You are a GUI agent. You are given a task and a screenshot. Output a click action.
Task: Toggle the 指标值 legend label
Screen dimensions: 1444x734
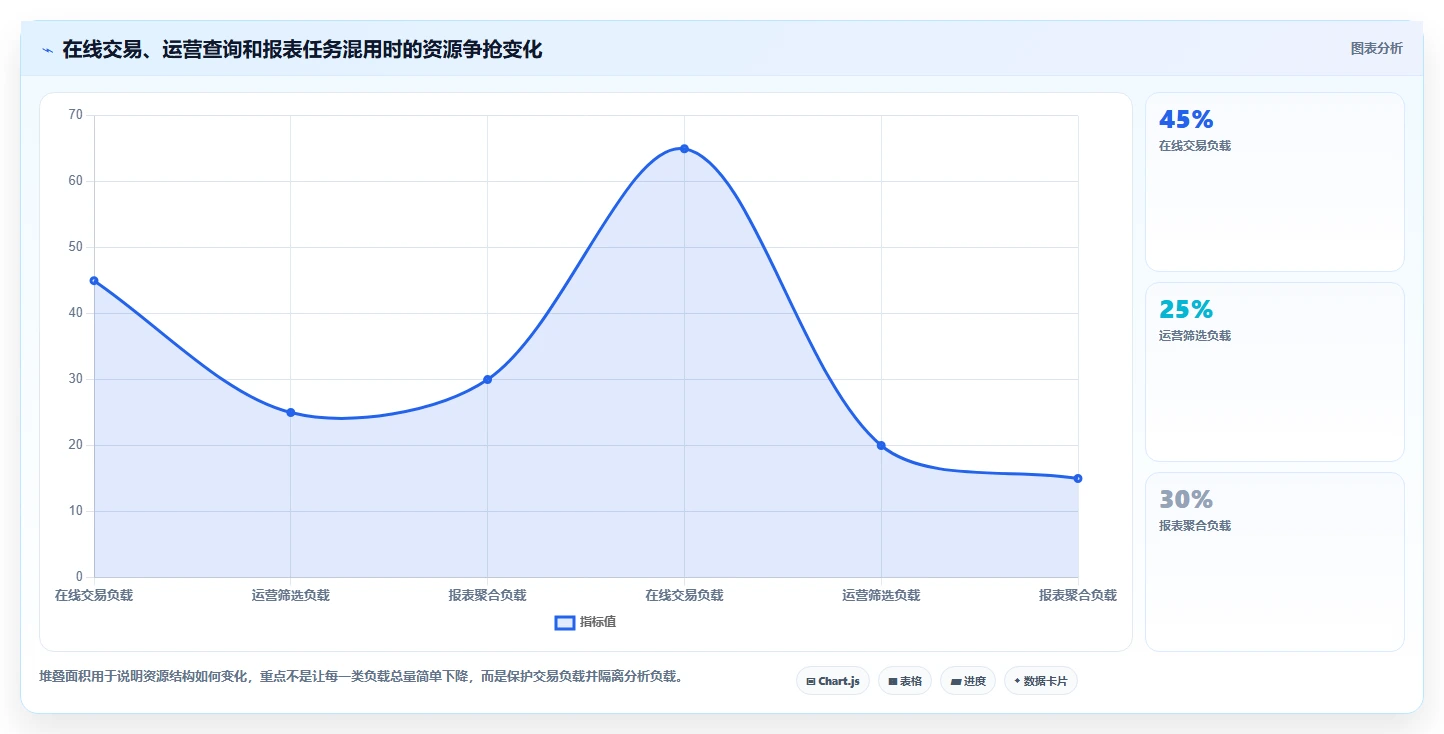(598, 622)
